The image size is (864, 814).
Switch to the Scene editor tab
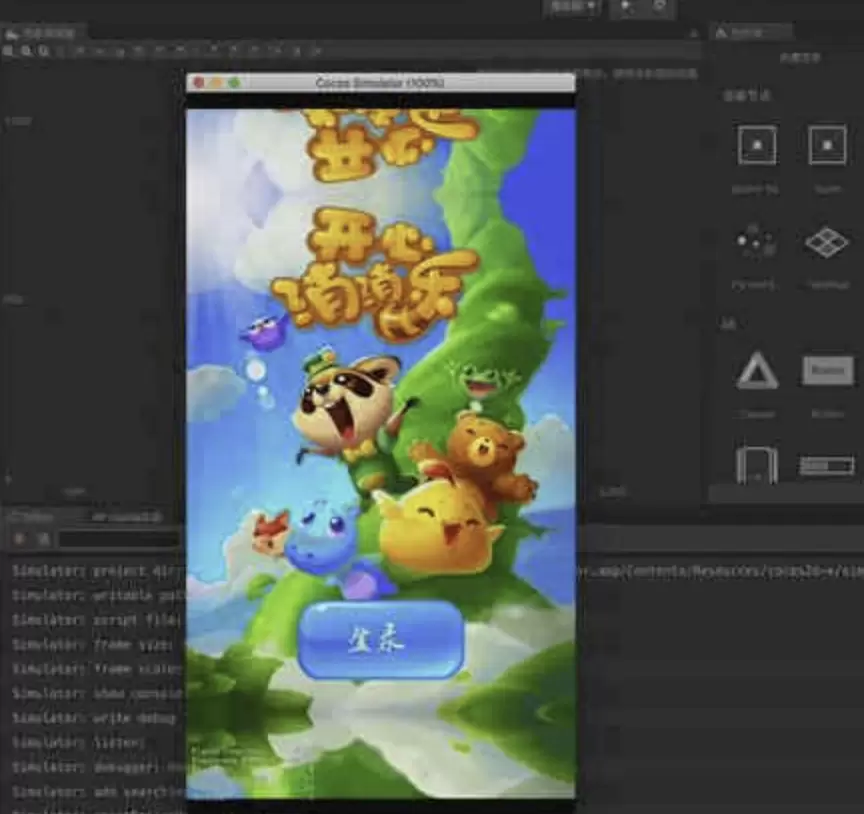coord(43,33)
